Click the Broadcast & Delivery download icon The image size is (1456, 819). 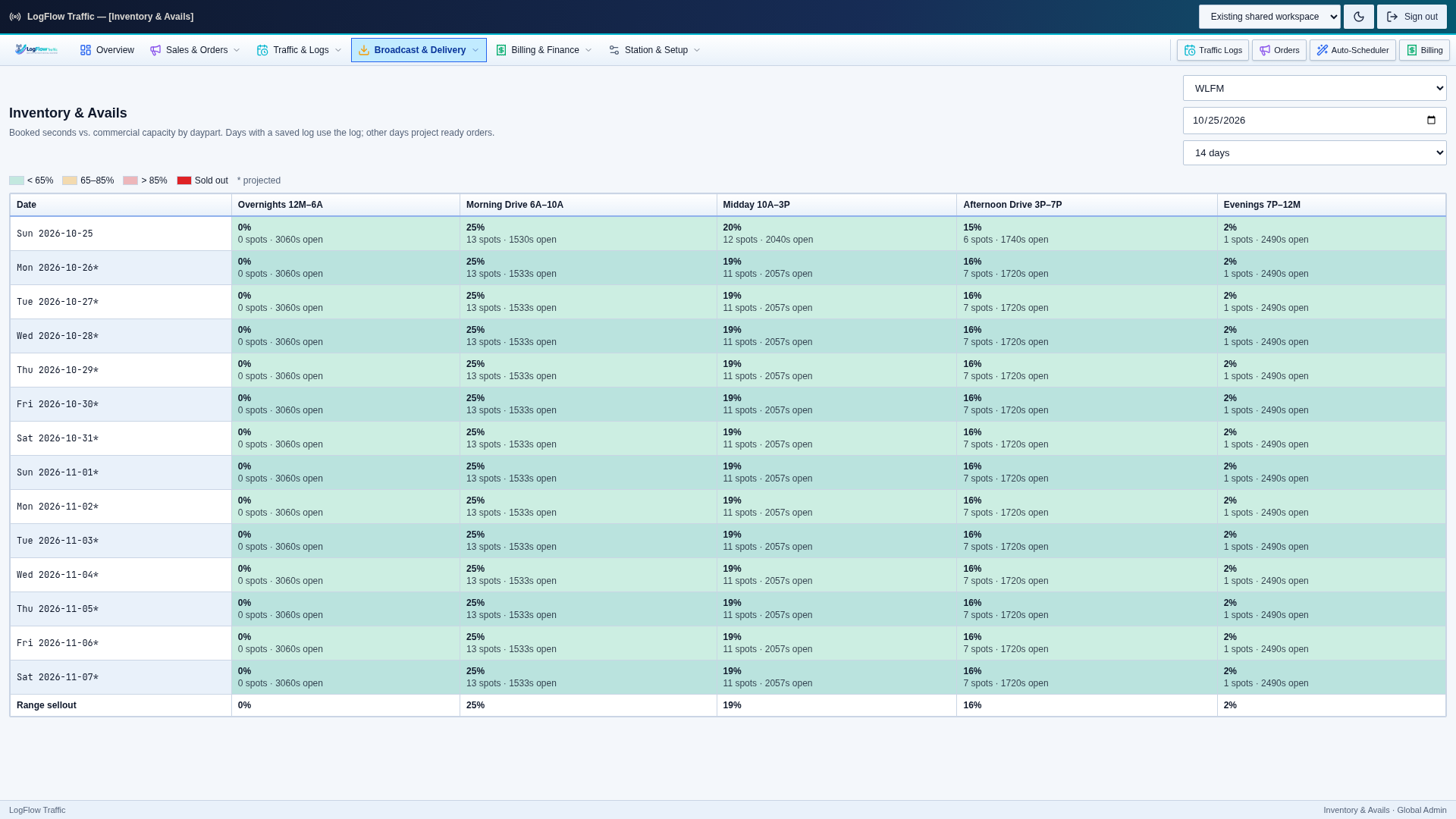(x=364, y=50)
